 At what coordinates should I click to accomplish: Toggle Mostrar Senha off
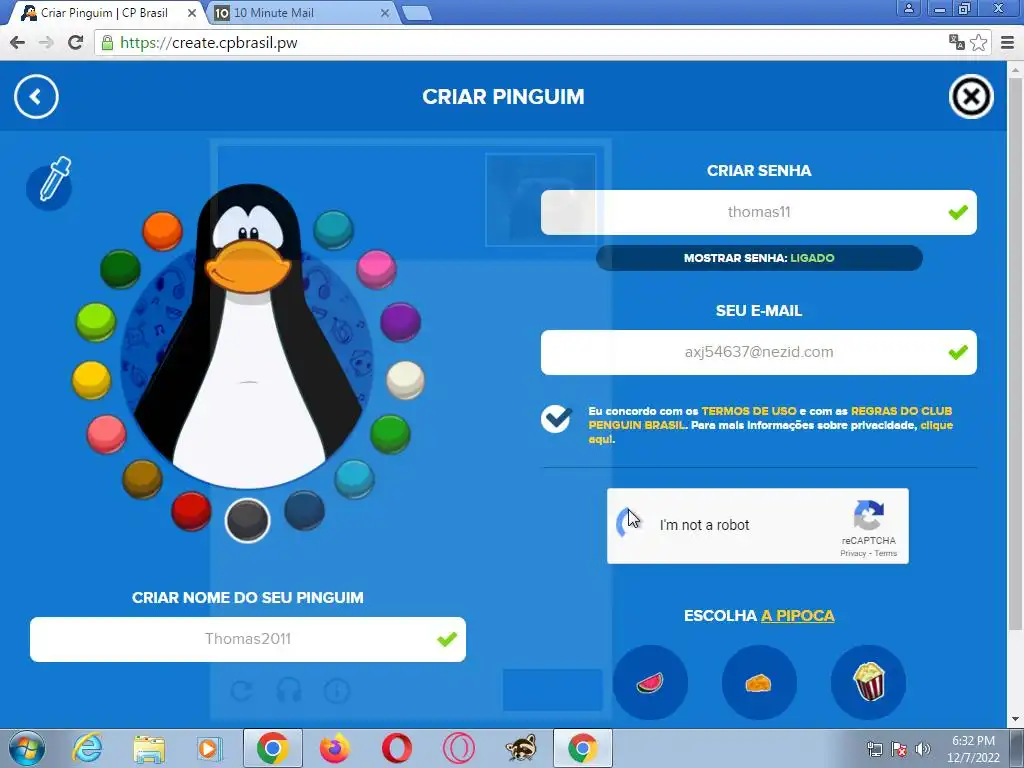[759, 258]
